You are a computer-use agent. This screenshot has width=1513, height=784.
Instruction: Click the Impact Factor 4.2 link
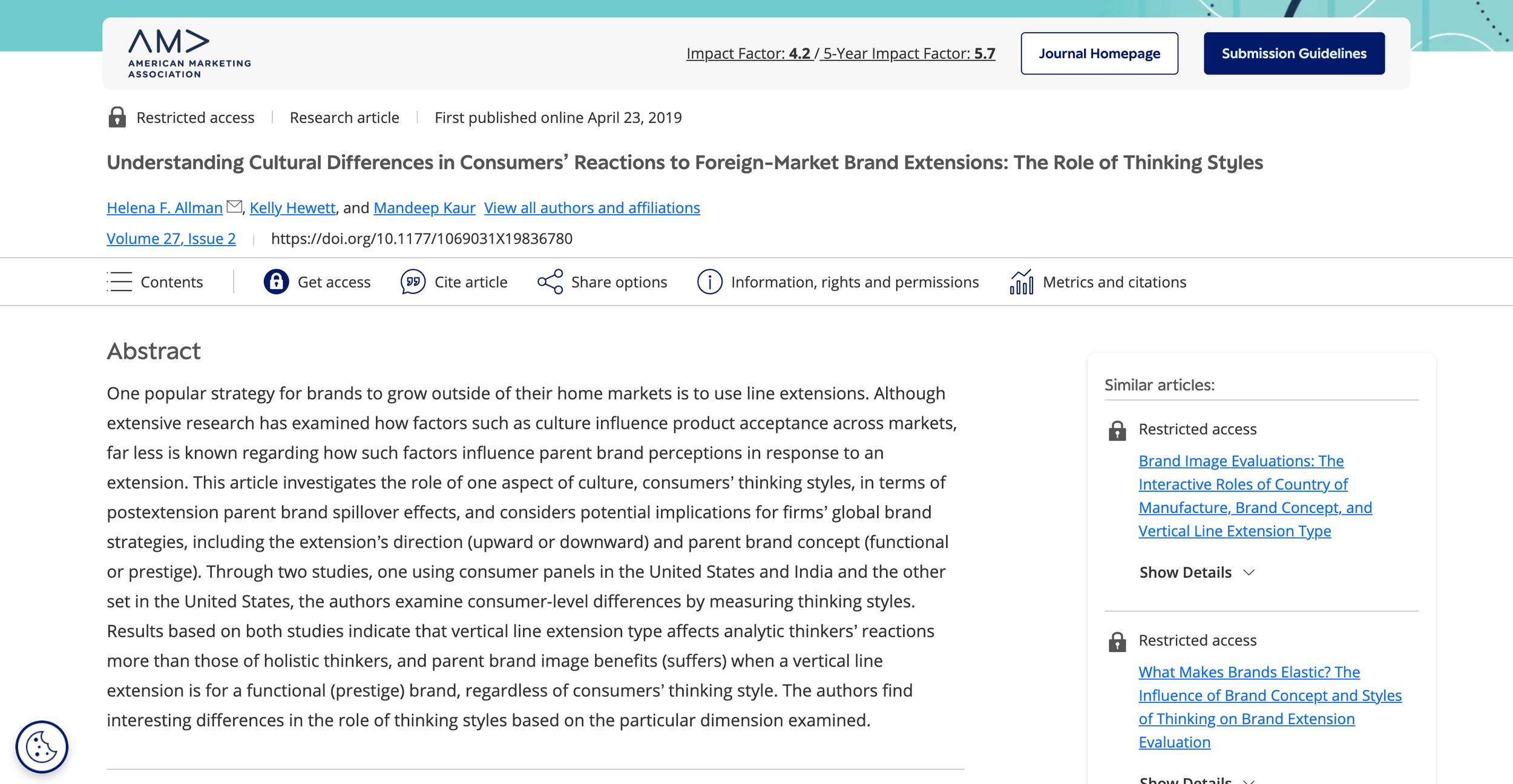[x=748, y=53]
